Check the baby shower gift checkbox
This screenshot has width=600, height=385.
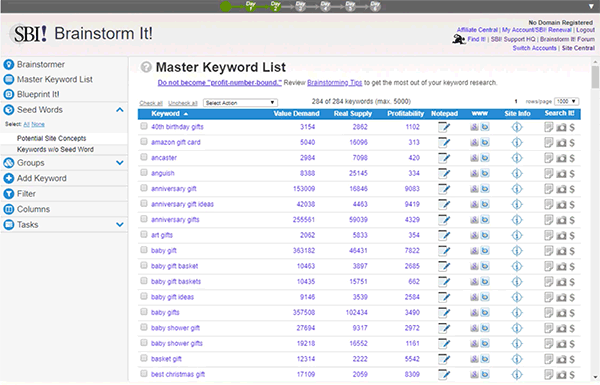click(143, 327)
